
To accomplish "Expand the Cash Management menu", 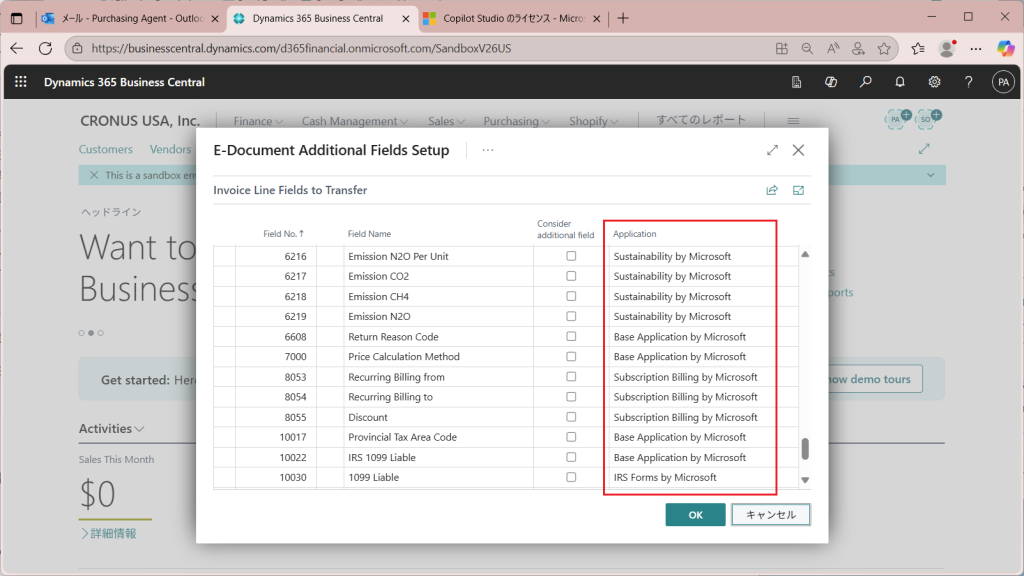I will 355,121.
